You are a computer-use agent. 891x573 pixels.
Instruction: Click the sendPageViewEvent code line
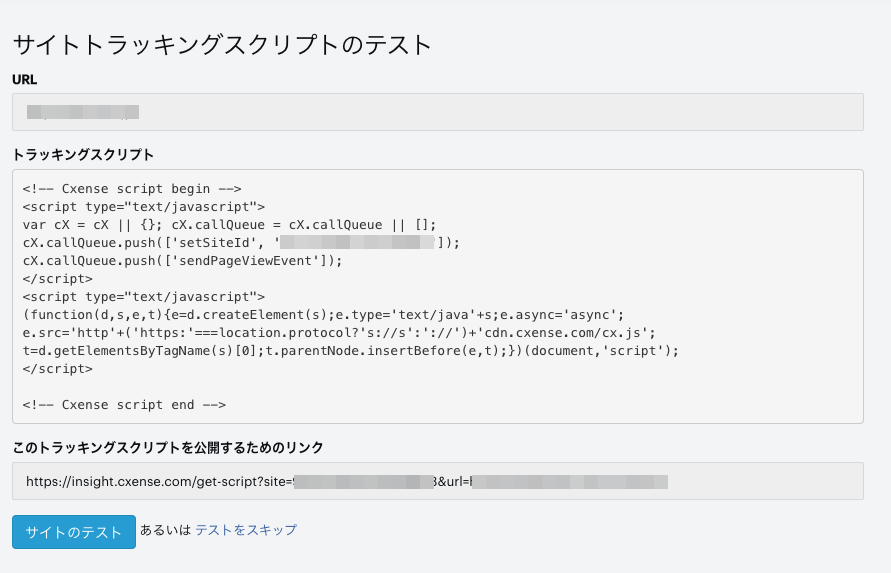tap(182, 261)
